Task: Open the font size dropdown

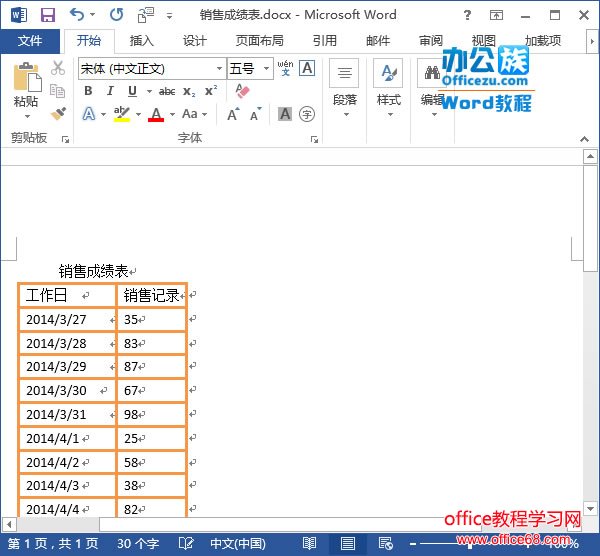Action: pos(265,69)
